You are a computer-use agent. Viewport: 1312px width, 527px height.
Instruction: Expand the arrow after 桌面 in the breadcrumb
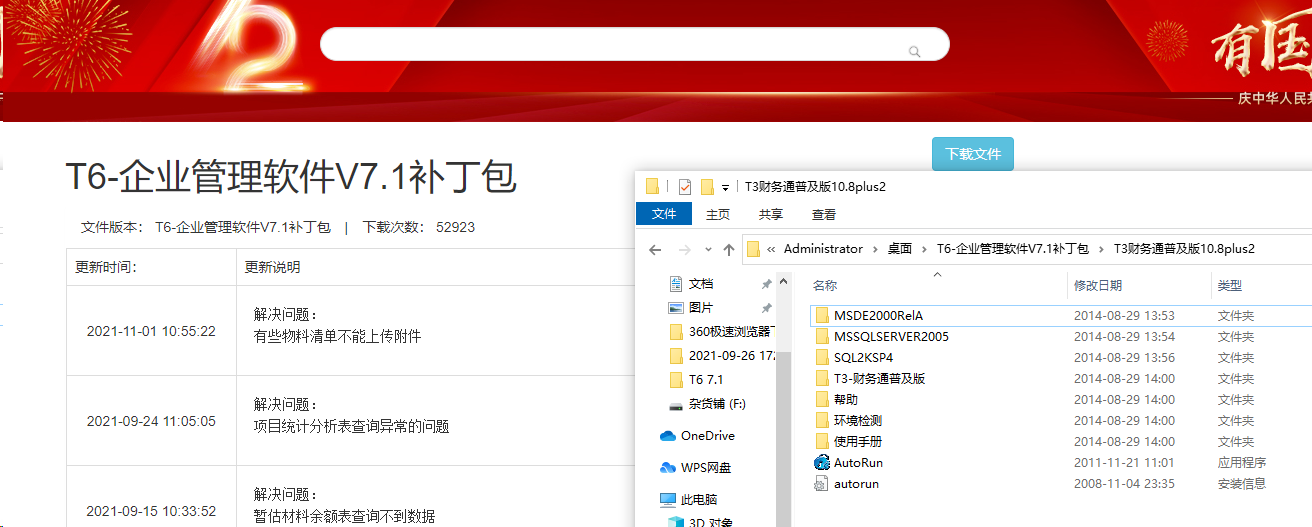(925, 249)
